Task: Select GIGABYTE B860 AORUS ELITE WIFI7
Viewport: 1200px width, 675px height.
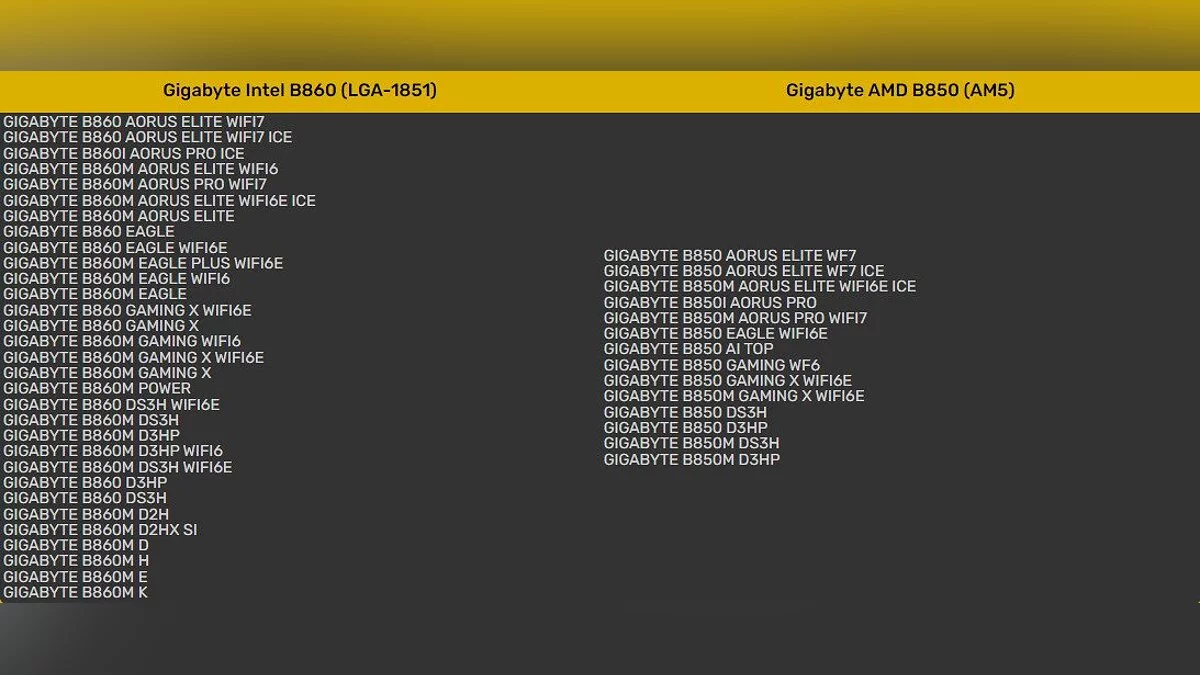Action: tap(134, 122)
